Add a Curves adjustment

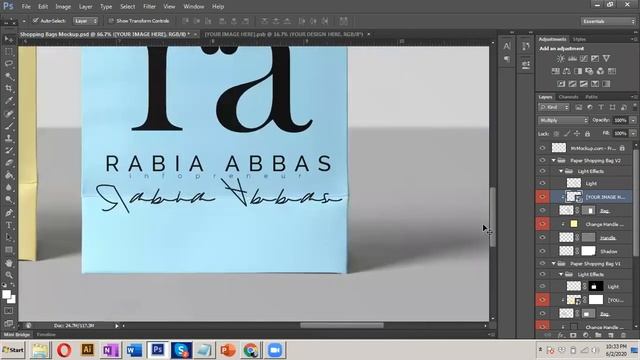click(584, 59)
